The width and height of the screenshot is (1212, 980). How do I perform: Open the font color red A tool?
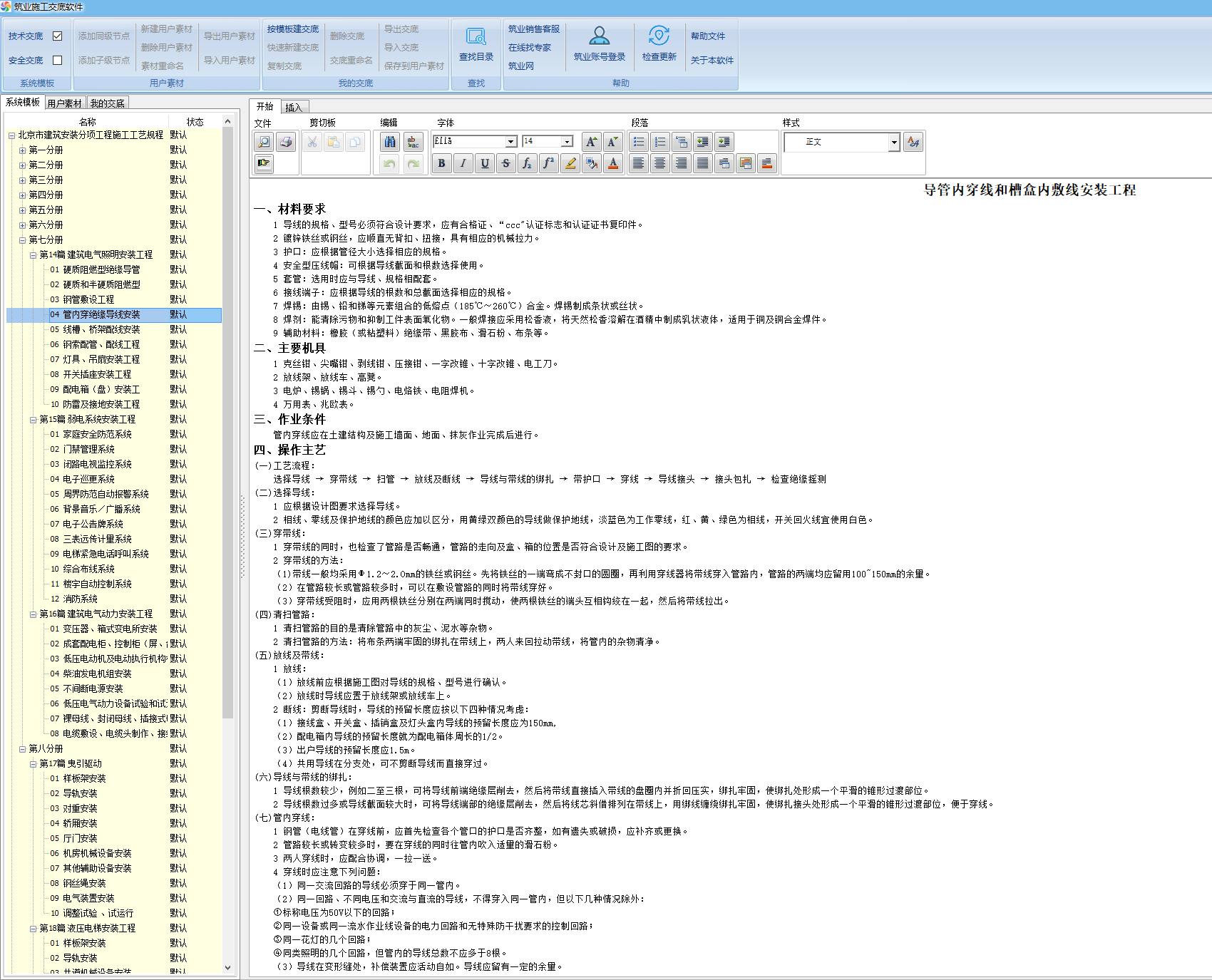point(612,163)
